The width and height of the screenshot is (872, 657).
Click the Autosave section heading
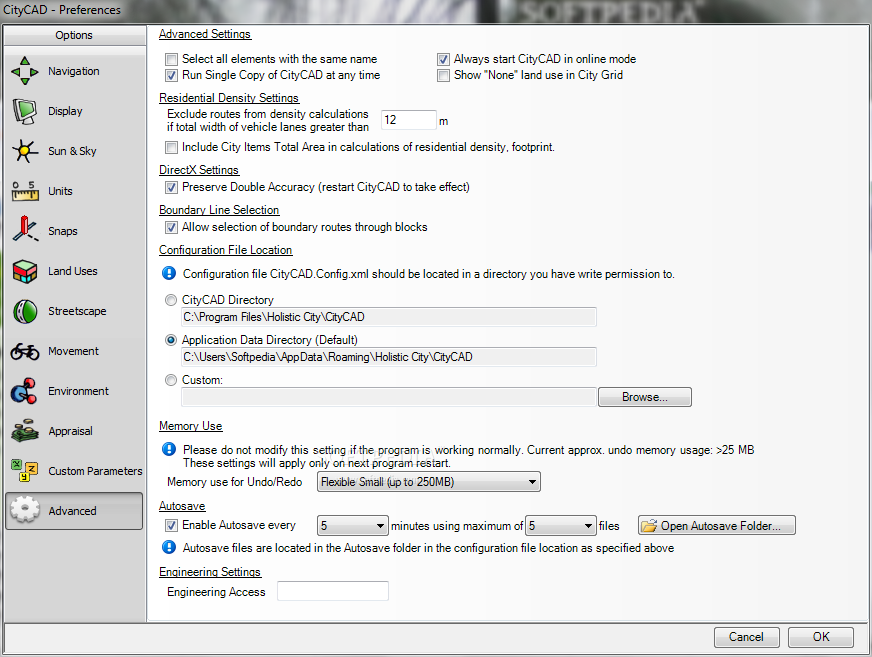tap(182, 506)
